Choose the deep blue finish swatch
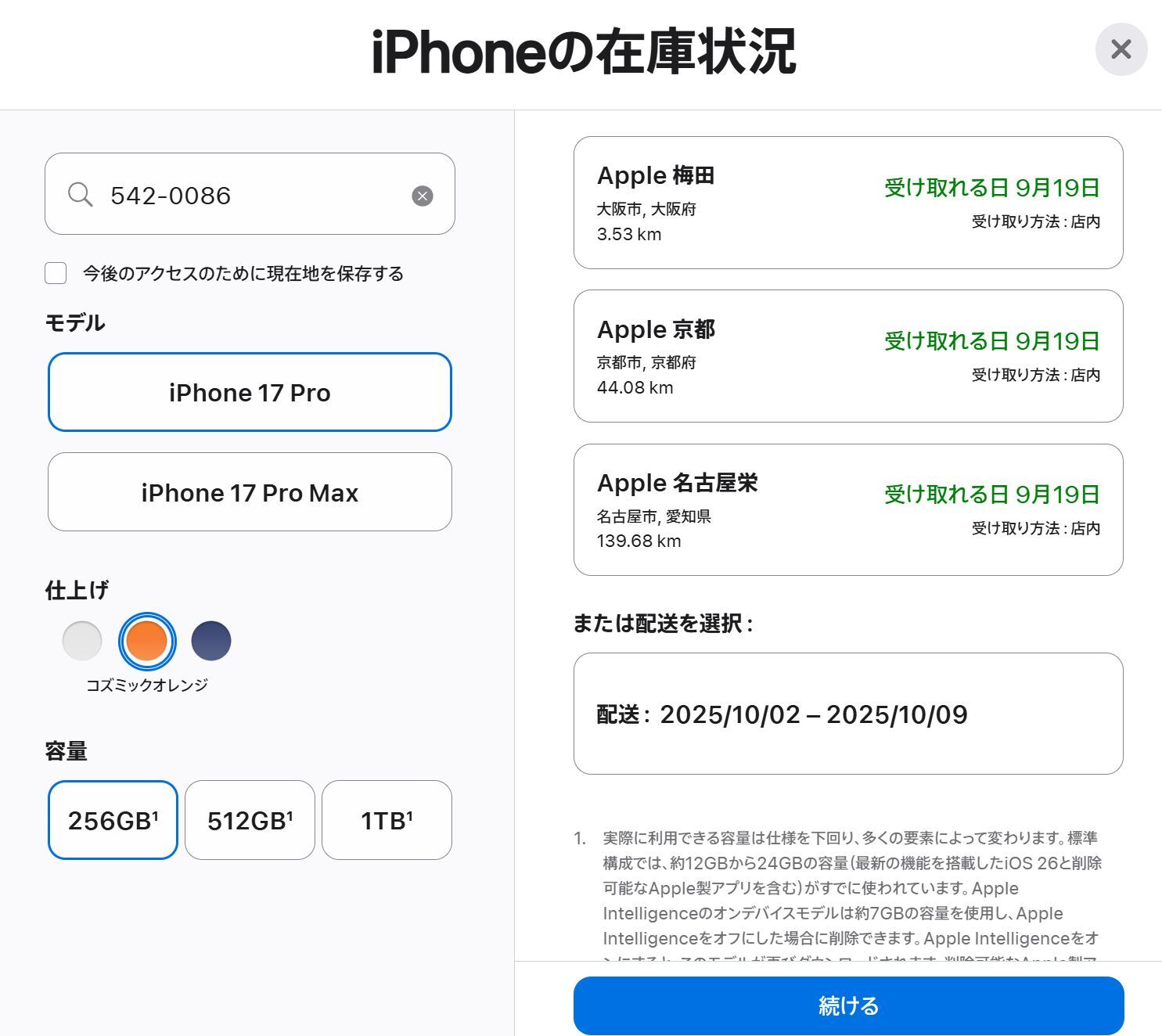 click(x=211, y=641)
